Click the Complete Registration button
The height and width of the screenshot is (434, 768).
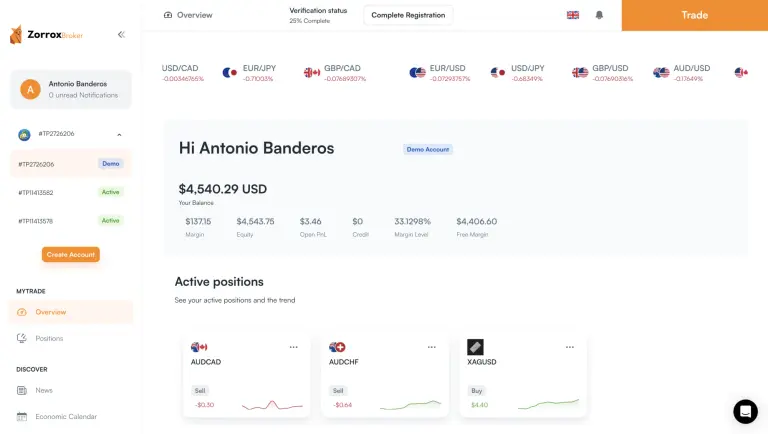point(408,15)
